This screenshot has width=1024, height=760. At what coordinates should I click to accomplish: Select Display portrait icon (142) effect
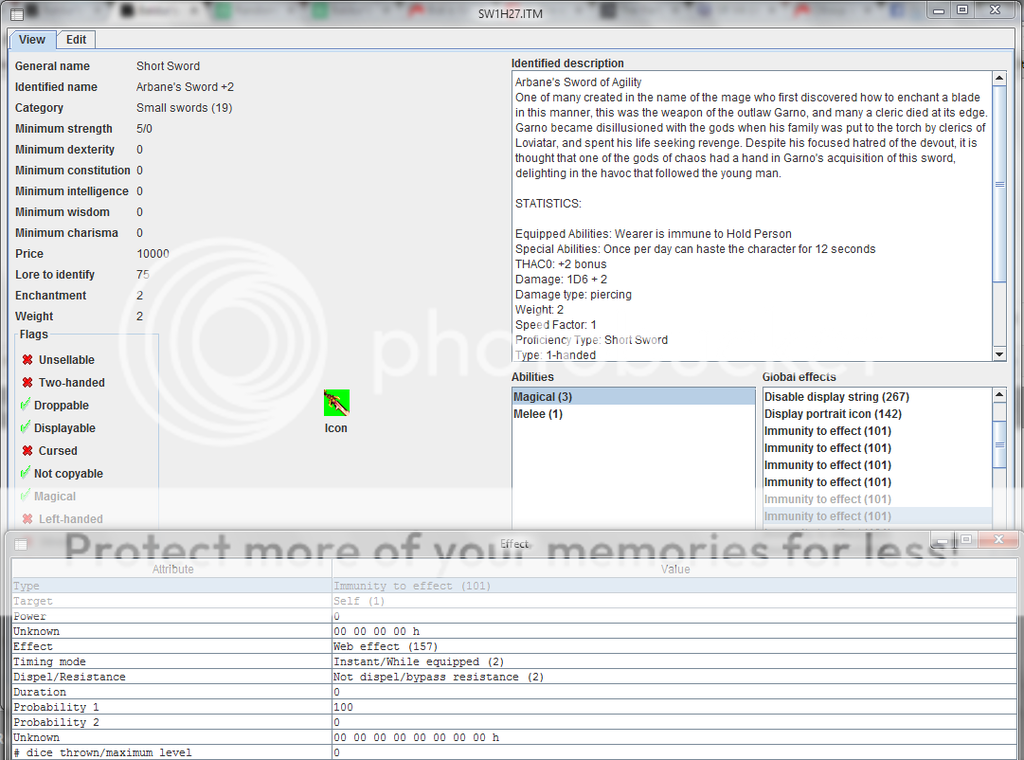coord(832,414)
